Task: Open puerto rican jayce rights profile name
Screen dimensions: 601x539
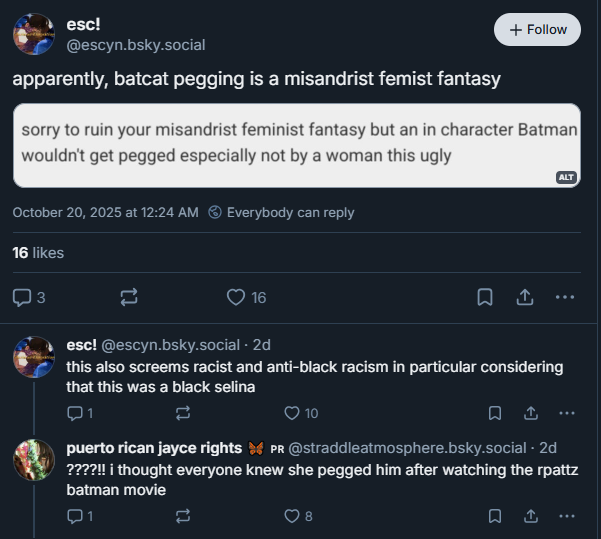Action: tap(154, 448)
